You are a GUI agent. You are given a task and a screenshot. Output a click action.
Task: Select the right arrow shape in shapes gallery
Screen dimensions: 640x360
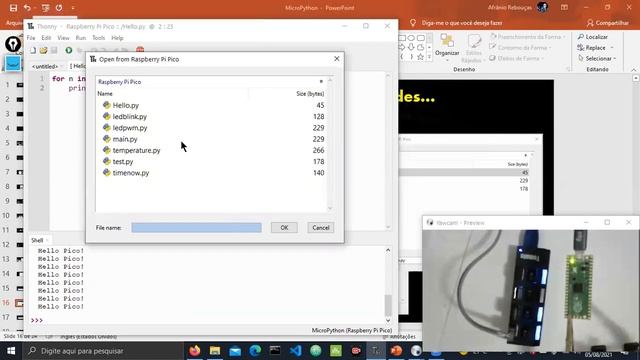402,47
